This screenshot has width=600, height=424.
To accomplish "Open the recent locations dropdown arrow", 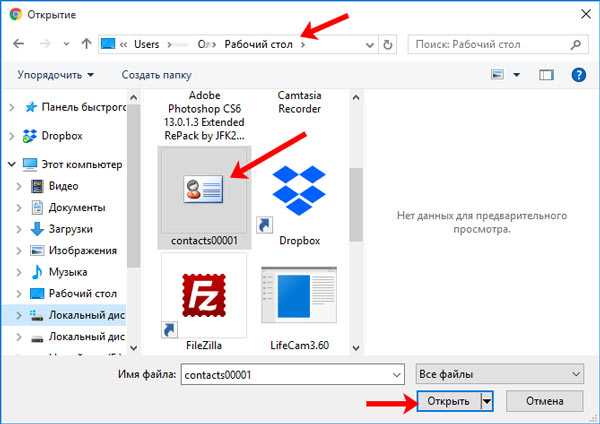I will pos(67,44).
